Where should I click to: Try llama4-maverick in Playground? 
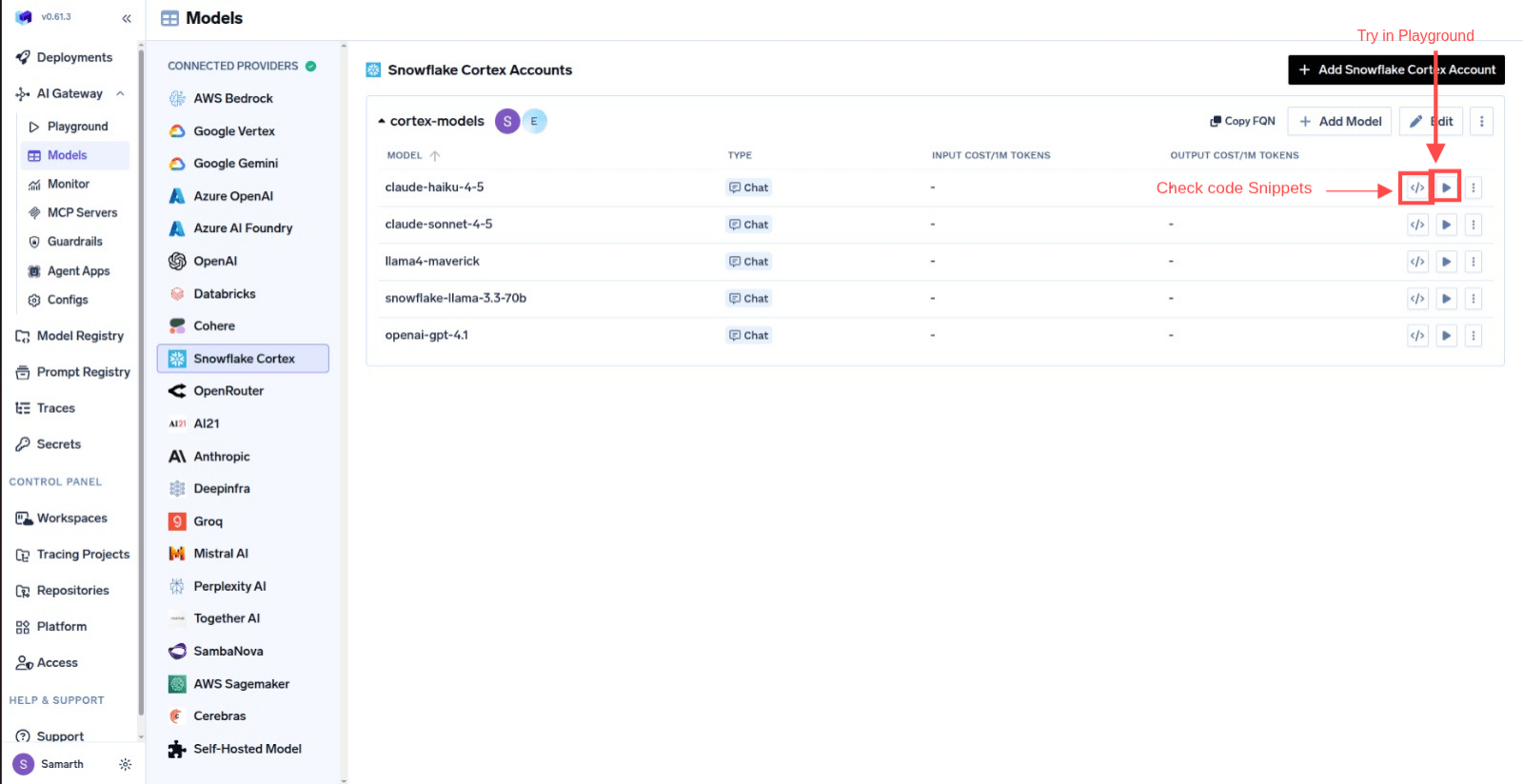pyautogui.click(x=1446, y=262)
